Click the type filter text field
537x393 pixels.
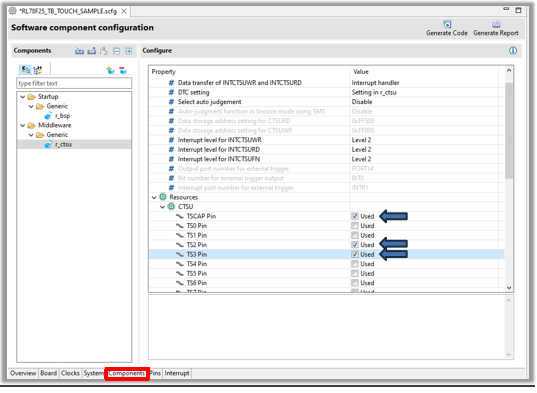click(x=74, y=84)
